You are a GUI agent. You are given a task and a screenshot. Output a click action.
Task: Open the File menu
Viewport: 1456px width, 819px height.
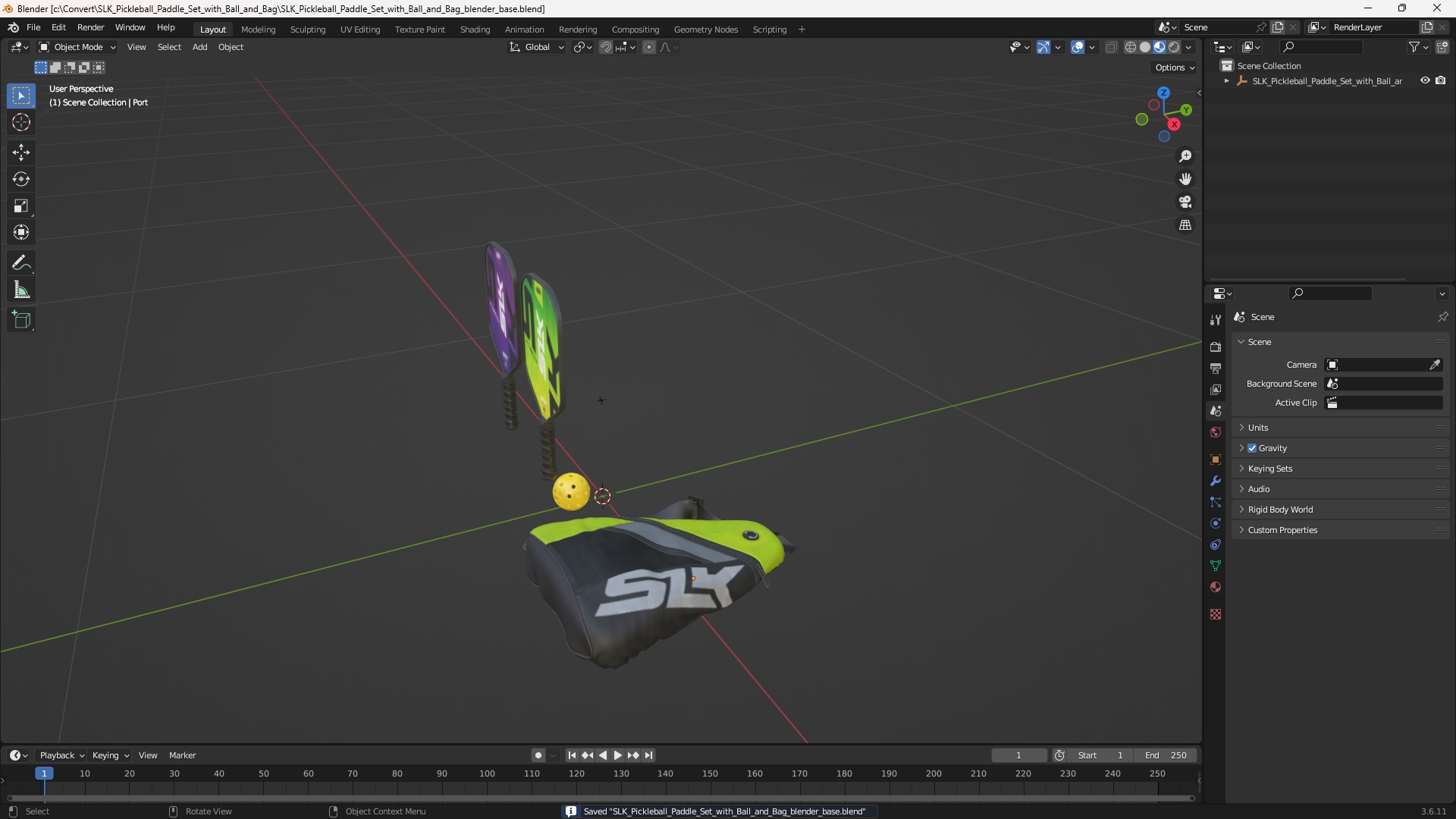tap(33, 27)
